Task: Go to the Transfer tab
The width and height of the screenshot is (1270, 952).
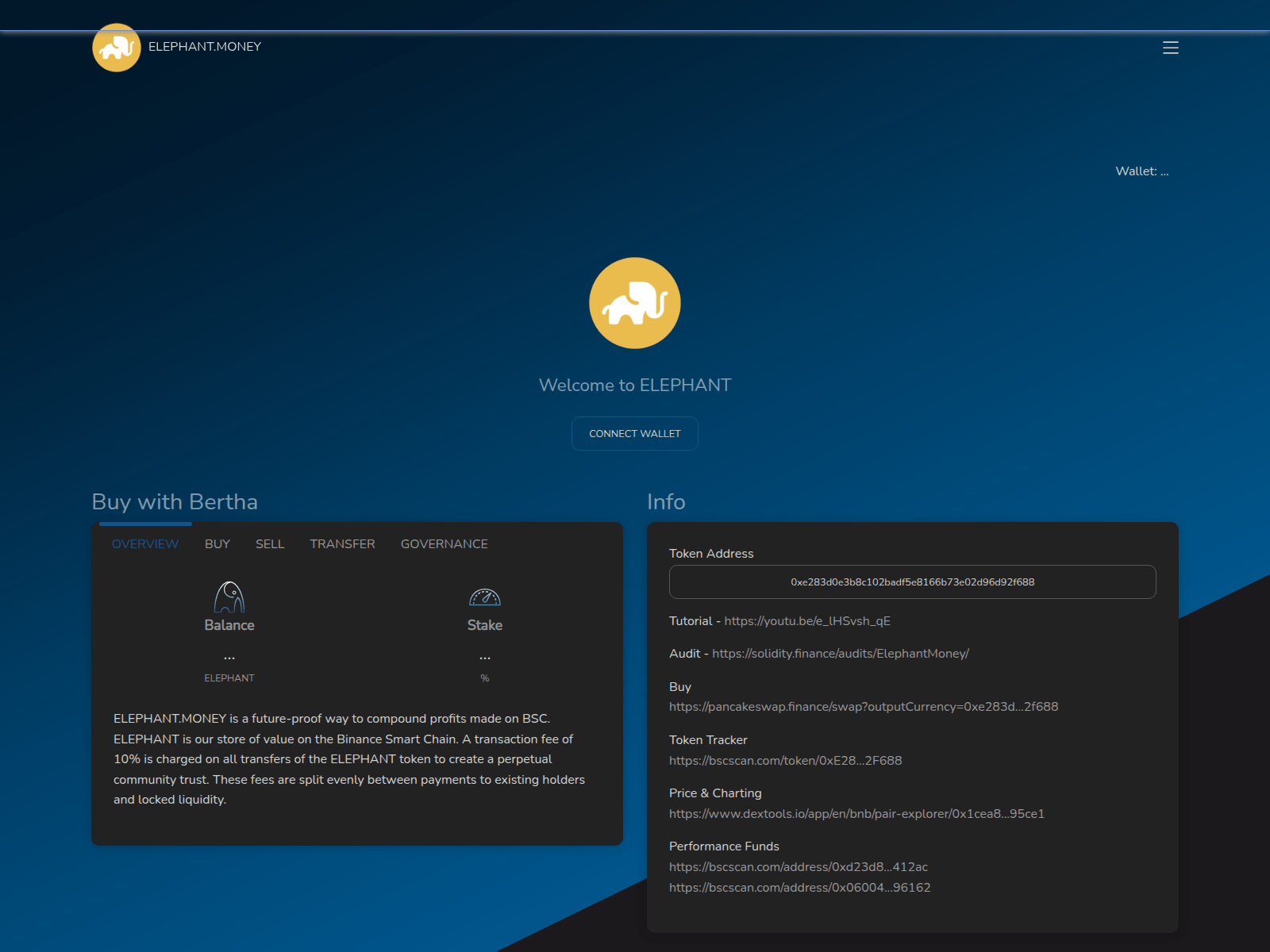Action: click(342, 544)
